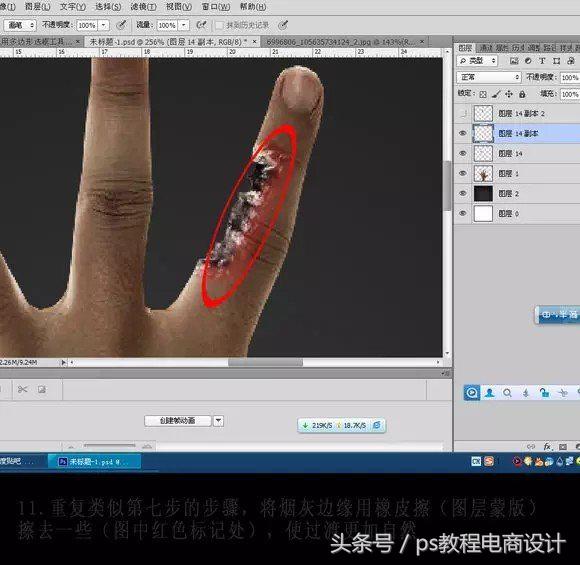Open layer filter type dropdown 类型
The height and width of the screenshot is (565, 580).
click(x=478, y=61)
